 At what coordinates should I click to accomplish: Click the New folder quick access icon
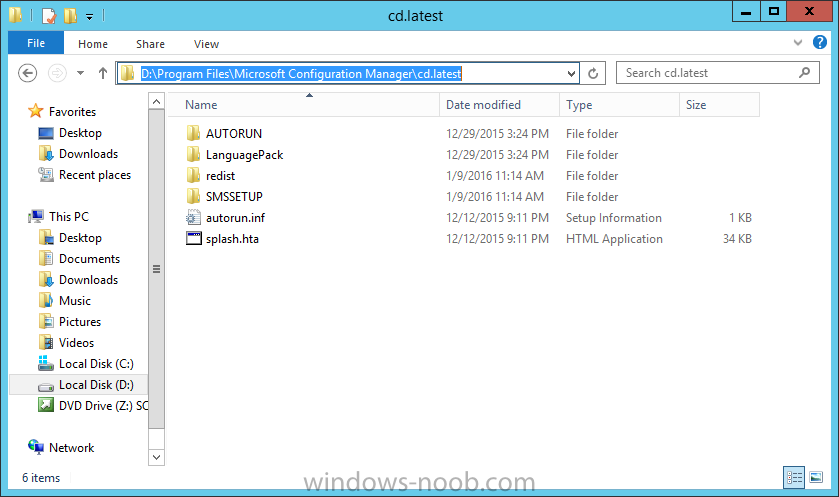[x=70, y=16]
